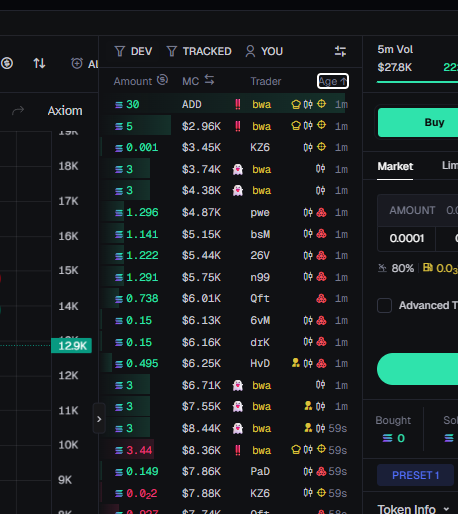Image resolution: width=458 pixels, height=514 pixels.
Task: Click the 12.9K current price label
Action: pyautogui.click(x=72, y=346)
